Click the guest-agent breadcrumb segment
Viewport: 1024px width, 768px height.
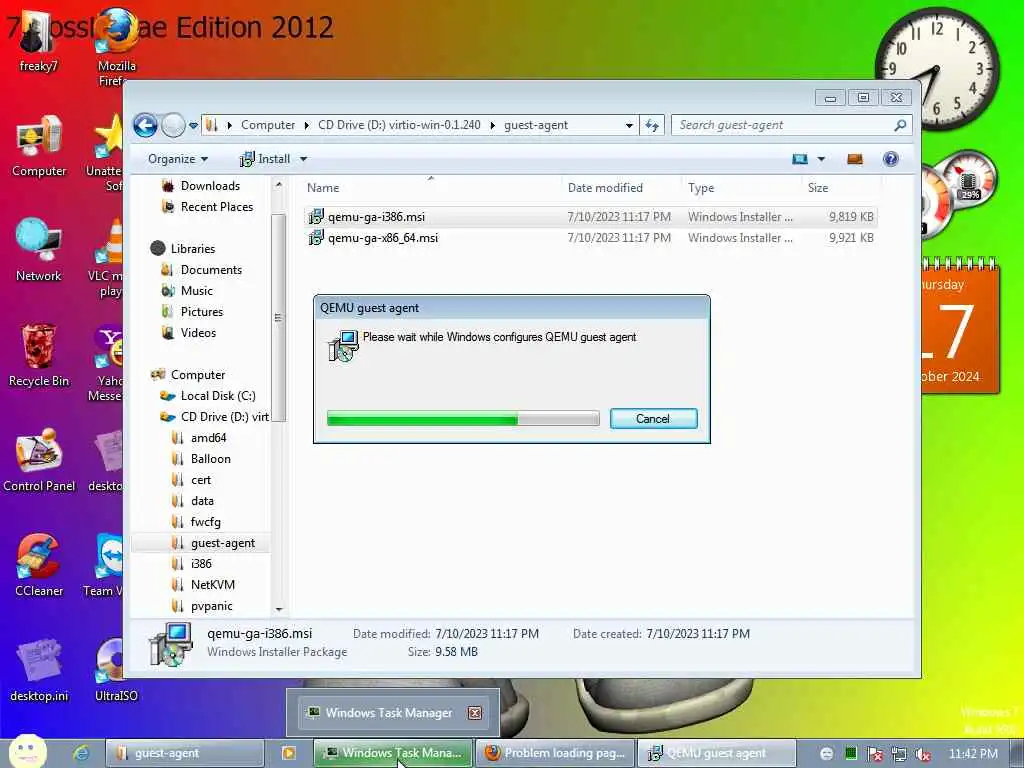[536, 125]
